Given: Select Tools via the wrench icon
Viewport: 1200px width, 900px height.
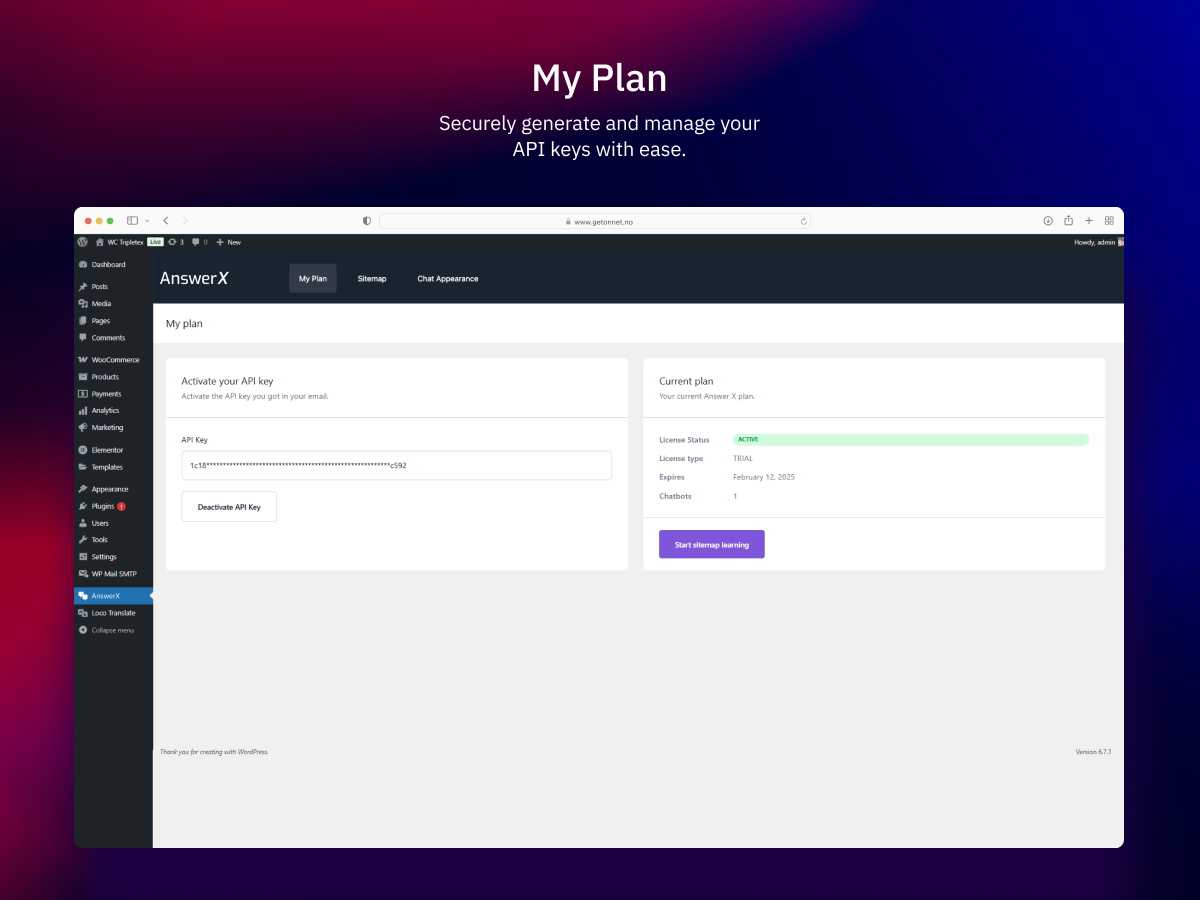Looking at the screenshot, I should click(x=83, y=540).
